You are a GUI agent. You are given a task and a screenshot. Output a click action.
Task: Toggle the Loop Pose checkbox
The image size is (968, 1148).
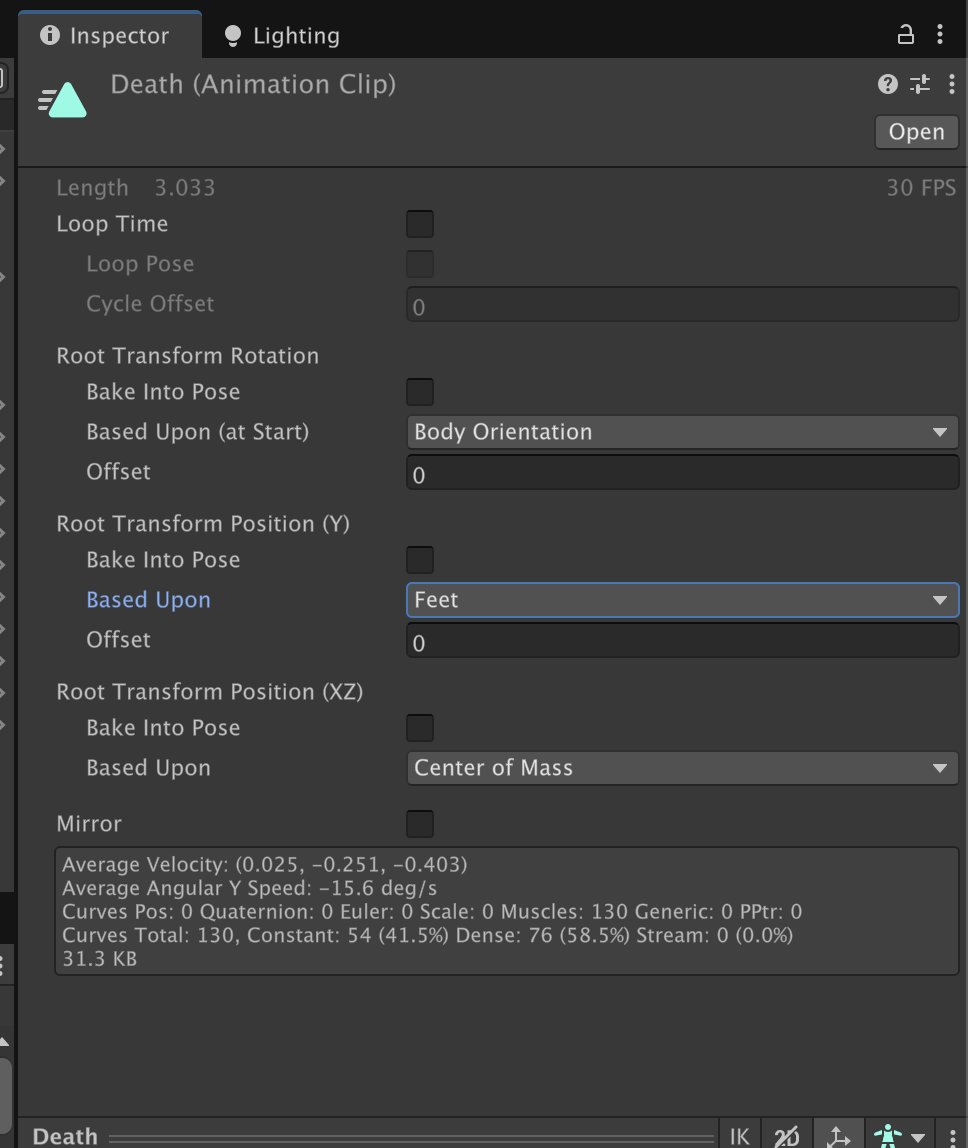420,264
